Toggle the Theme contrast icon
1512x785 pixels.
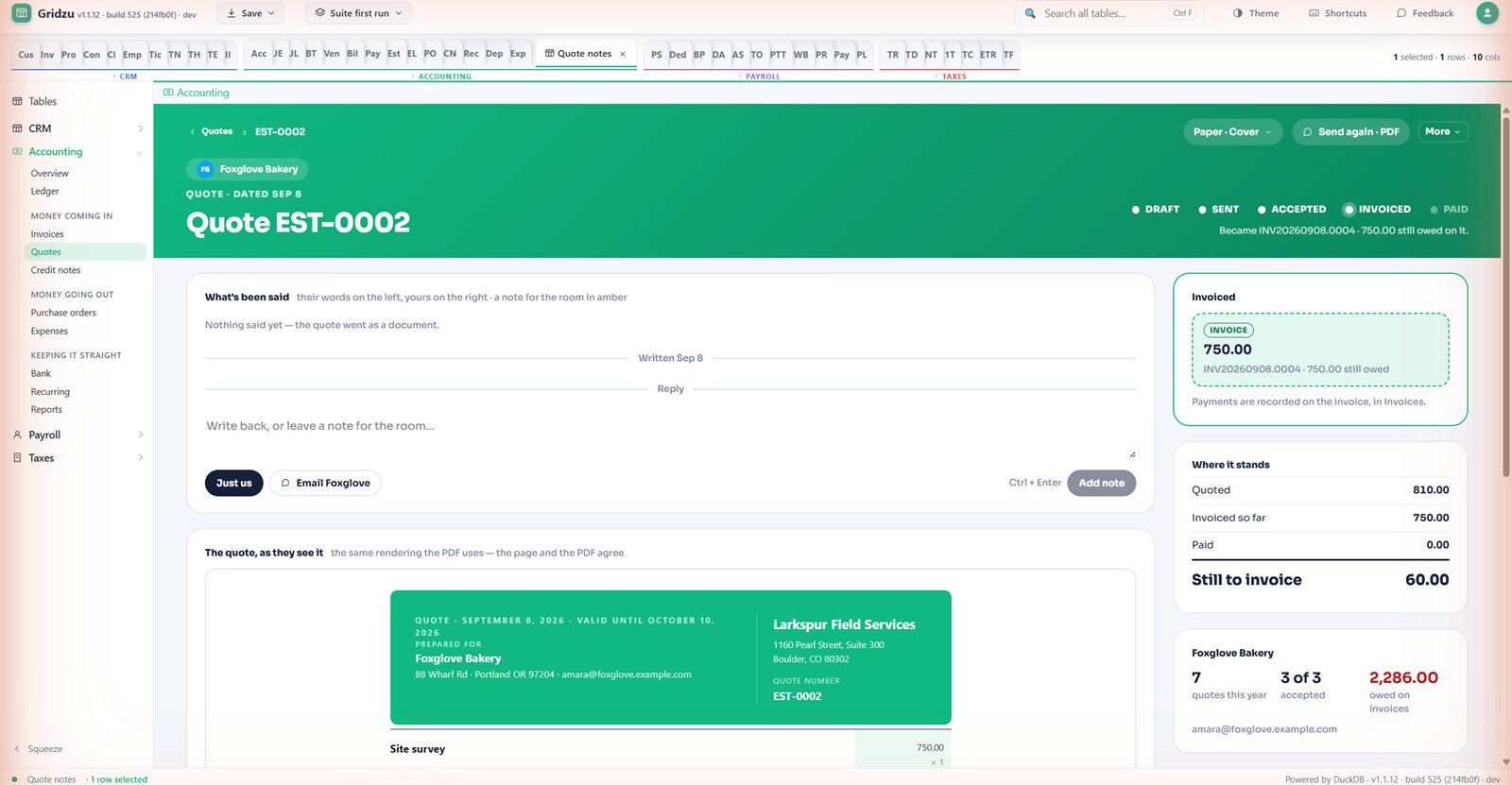tap(1238, 13)
